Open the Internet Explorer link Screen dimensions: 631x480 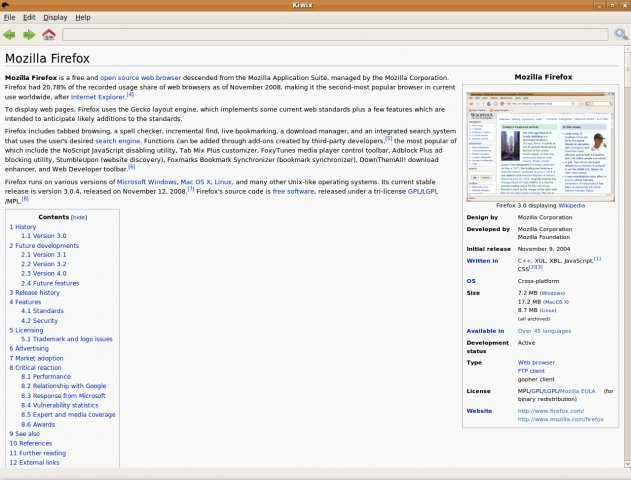click(98, 97)
